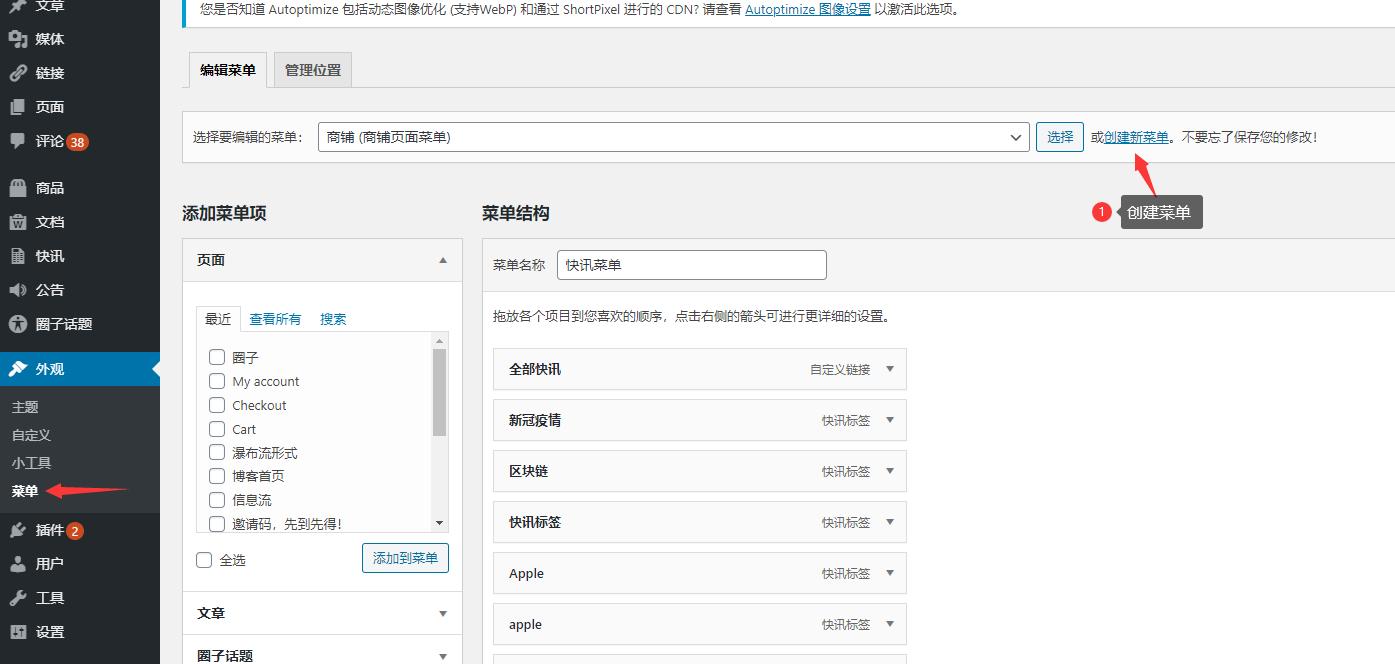The image size is (1395, 664).
Task: Click the 页面 list scrollbar thumb
Action: click(439, 392)
